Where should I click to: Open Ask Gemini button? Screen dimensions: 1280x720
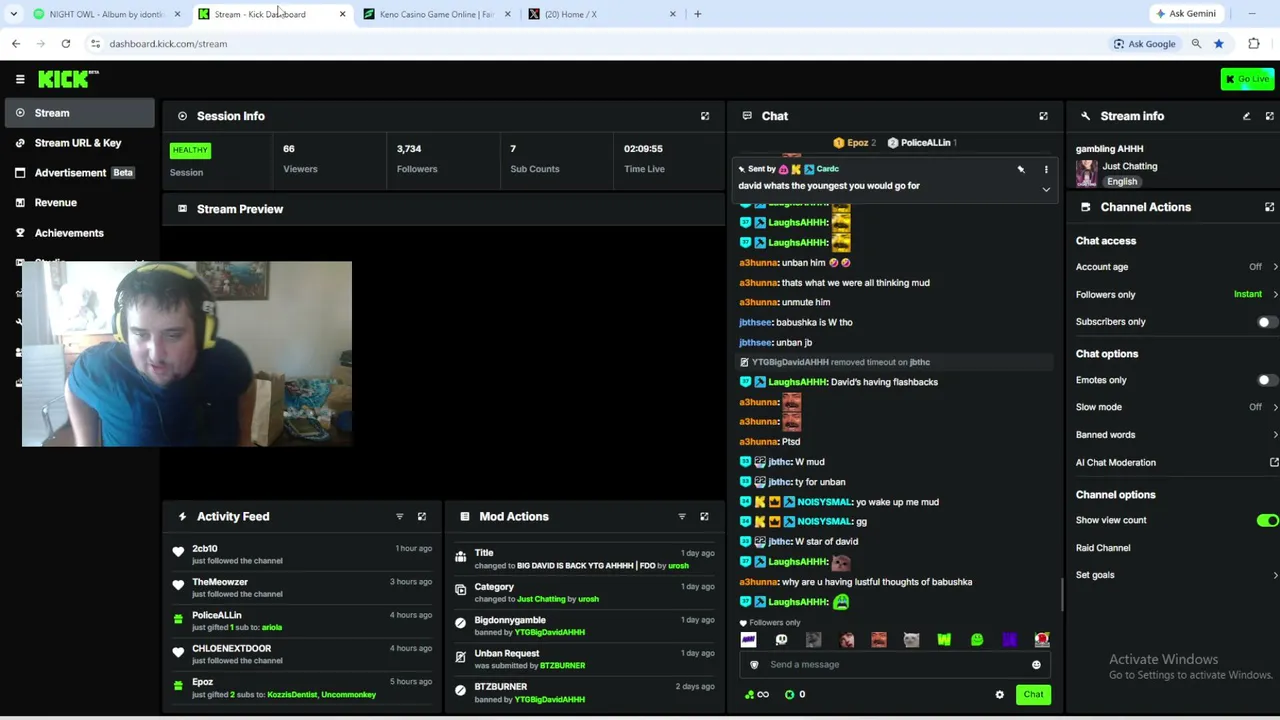click(x=1186, y=14)
